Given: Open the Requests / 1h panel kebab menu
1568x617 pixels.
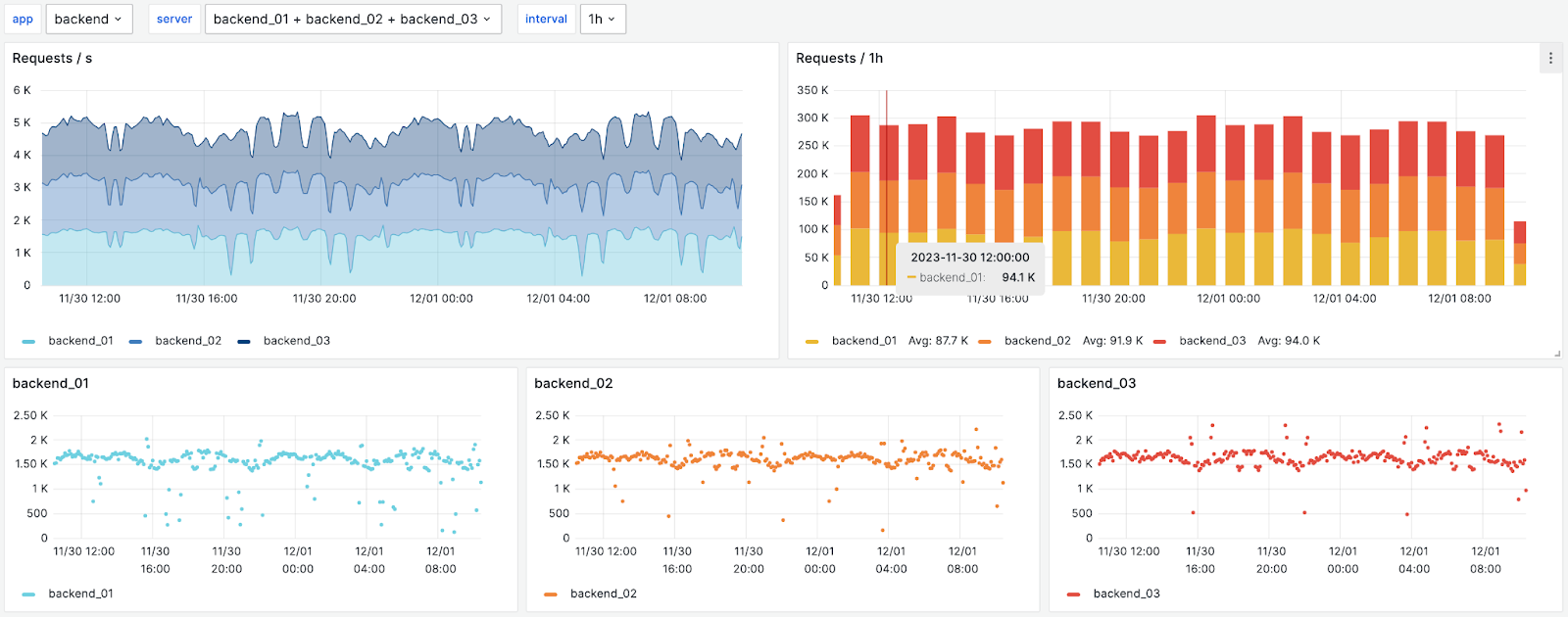Looking at the screenshot, I should coord(1550,59).
